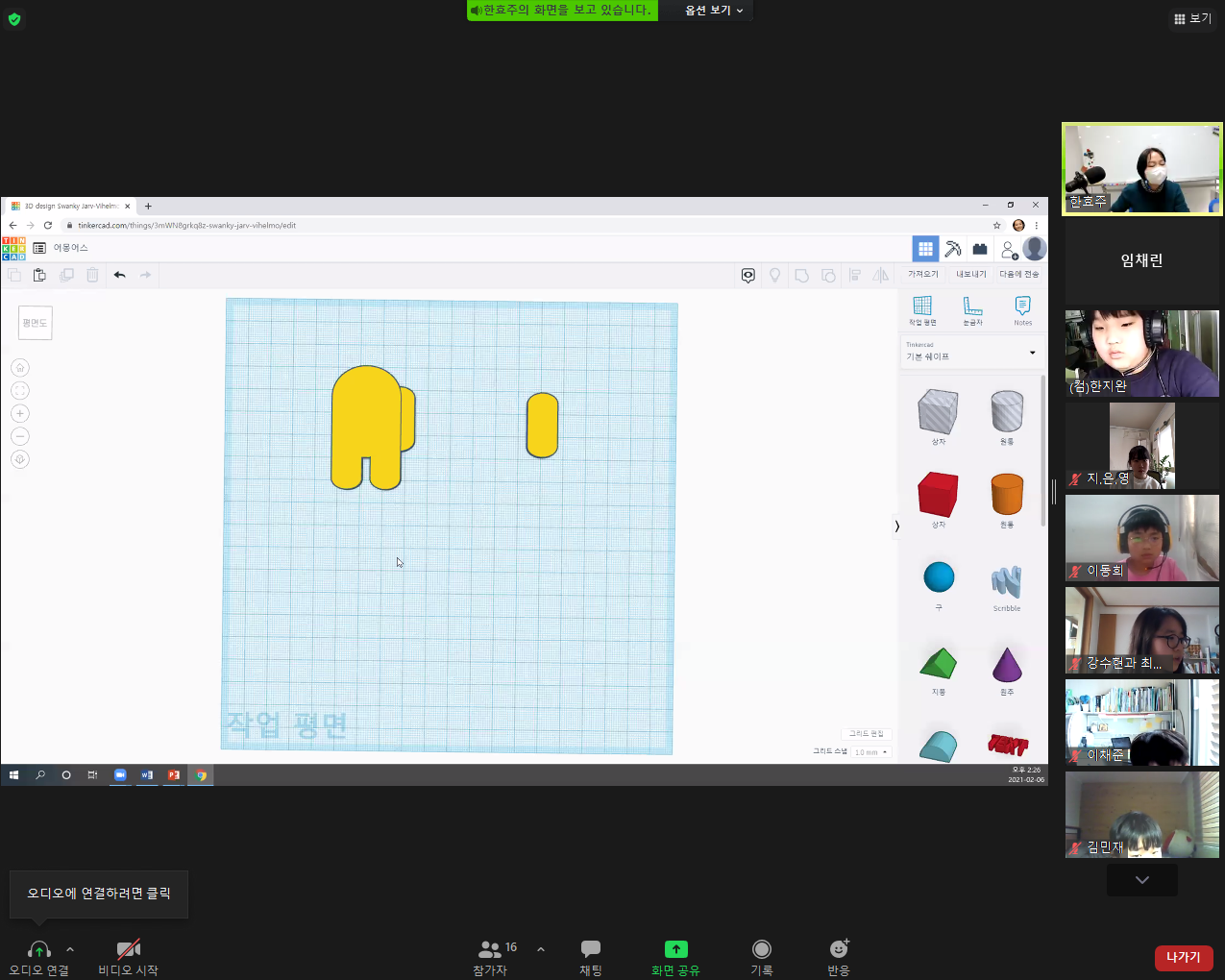Click the 다음에 전송 send-to button

(x=1019, y=275)
